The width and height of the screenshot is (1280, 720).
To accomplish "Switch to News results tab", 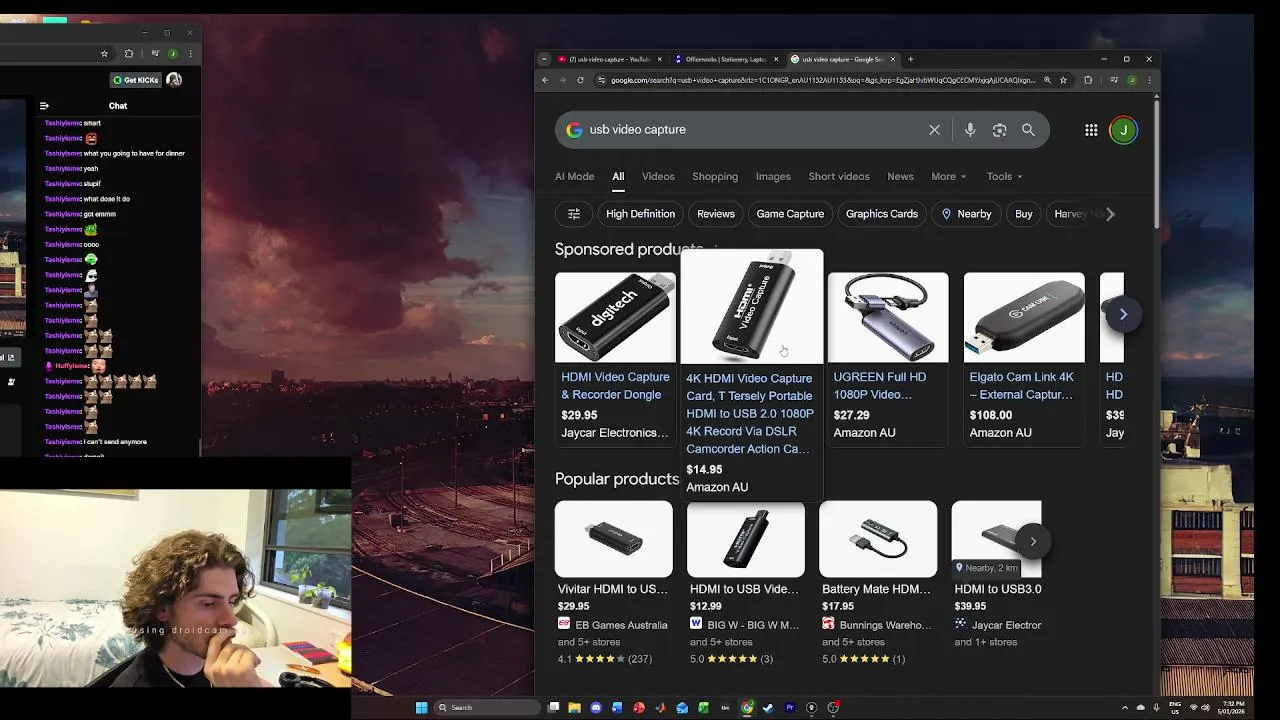I will click(900, 177).
